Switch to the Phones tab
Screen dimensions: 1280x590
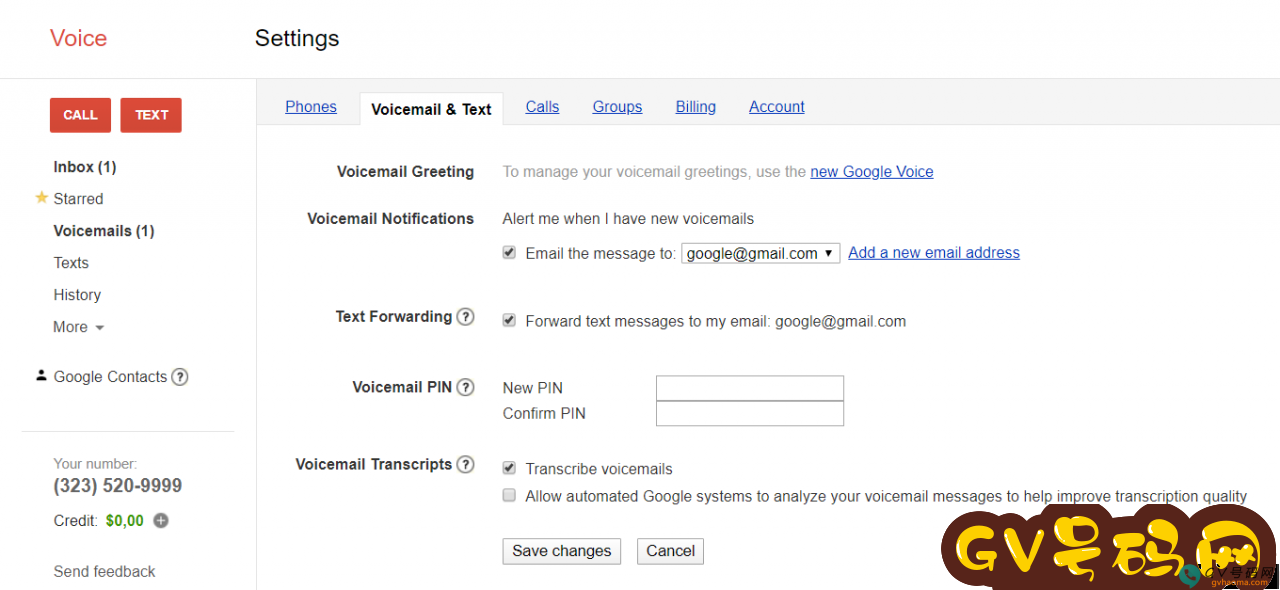coord(311,107)
